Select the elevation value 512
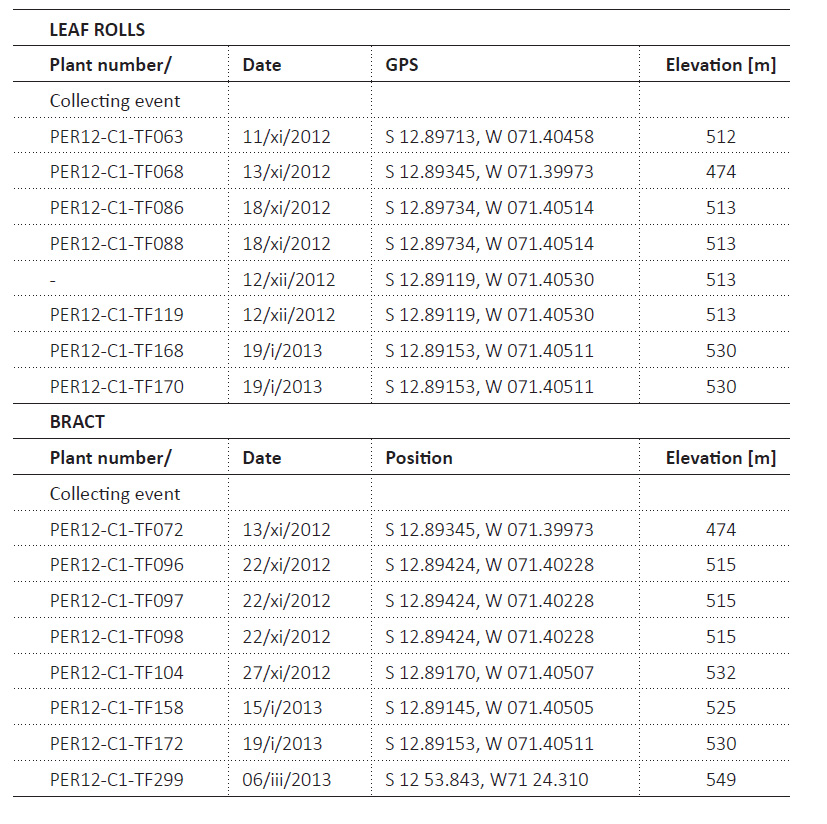The height and width of the screenshot is (824, 827). (721, 137)
